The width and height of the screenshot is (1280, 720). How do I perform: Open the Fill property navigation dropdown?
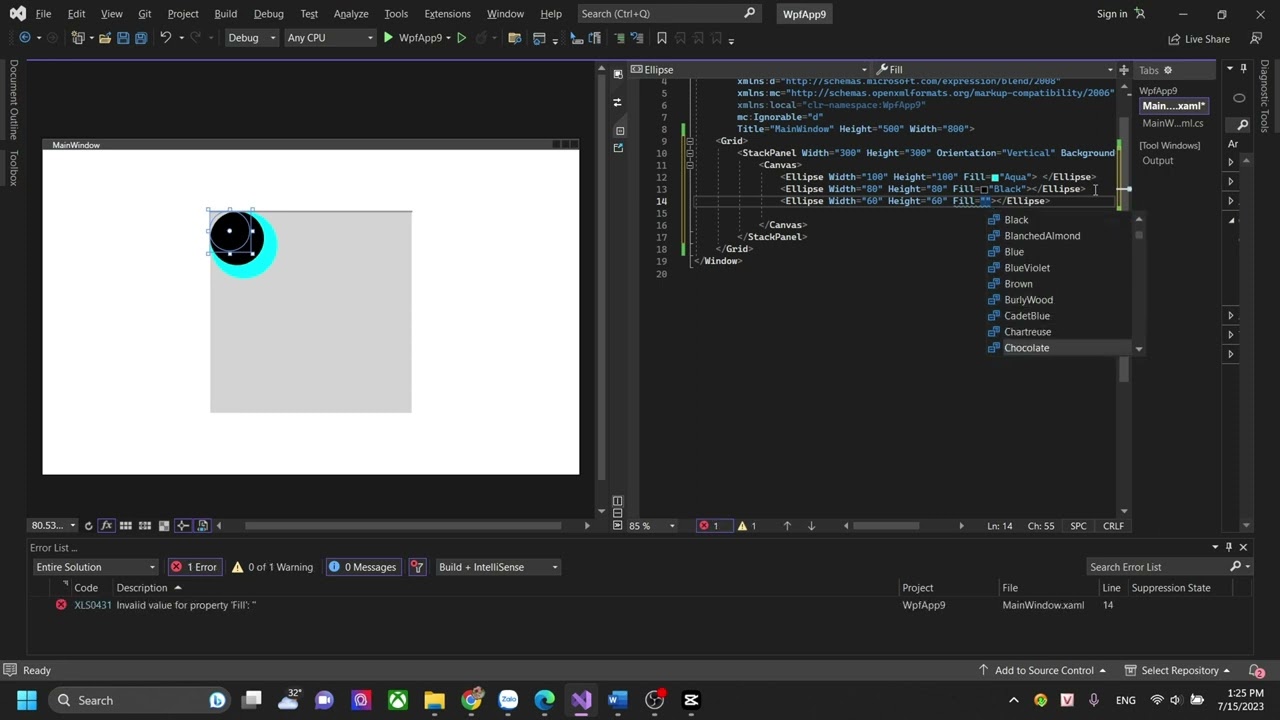point(994,70)
